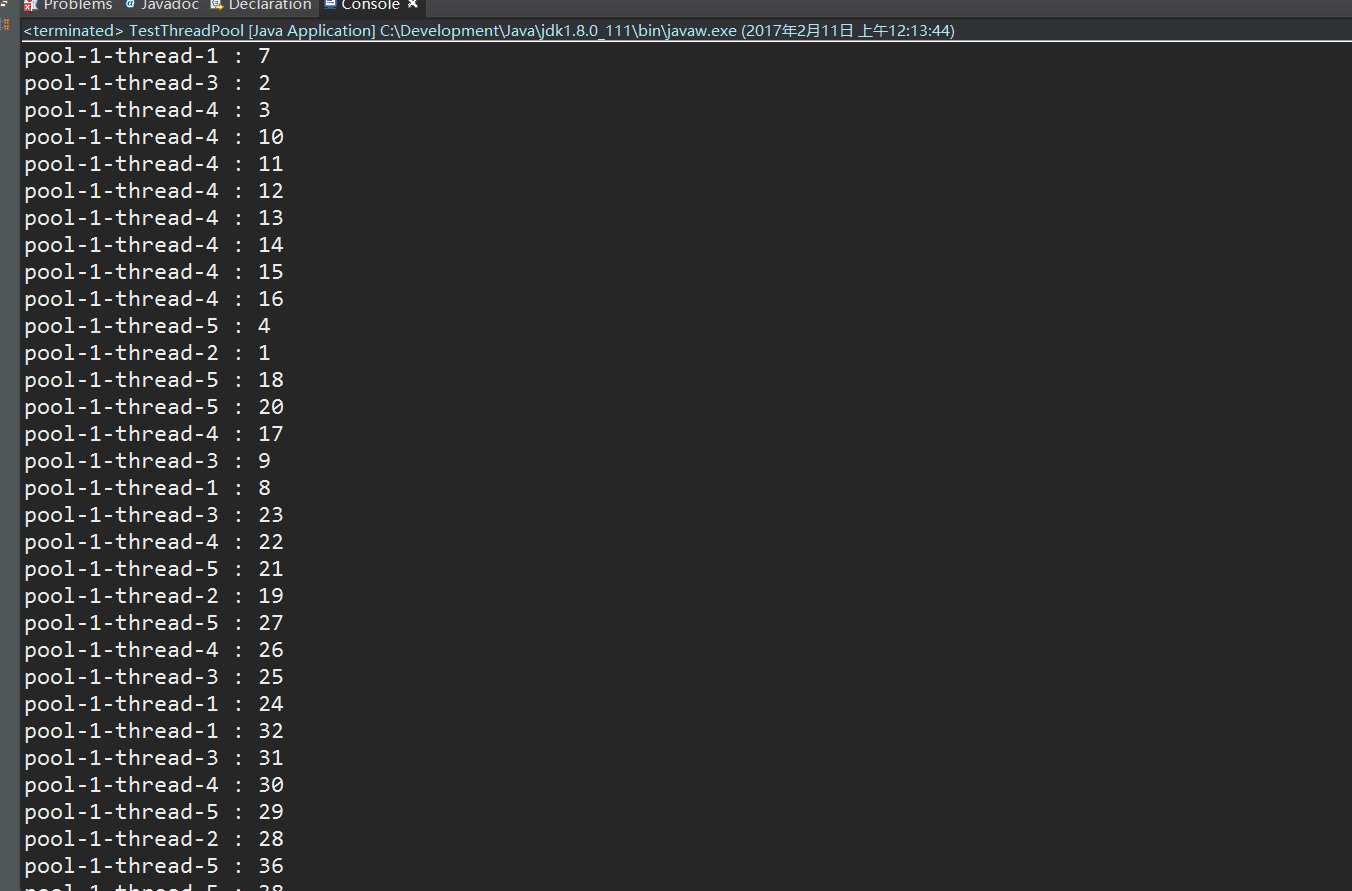Click the line 'pool-1-thread-4 : 3'
The width and height of the screenshot is (1352, 891).
[147, 110]
